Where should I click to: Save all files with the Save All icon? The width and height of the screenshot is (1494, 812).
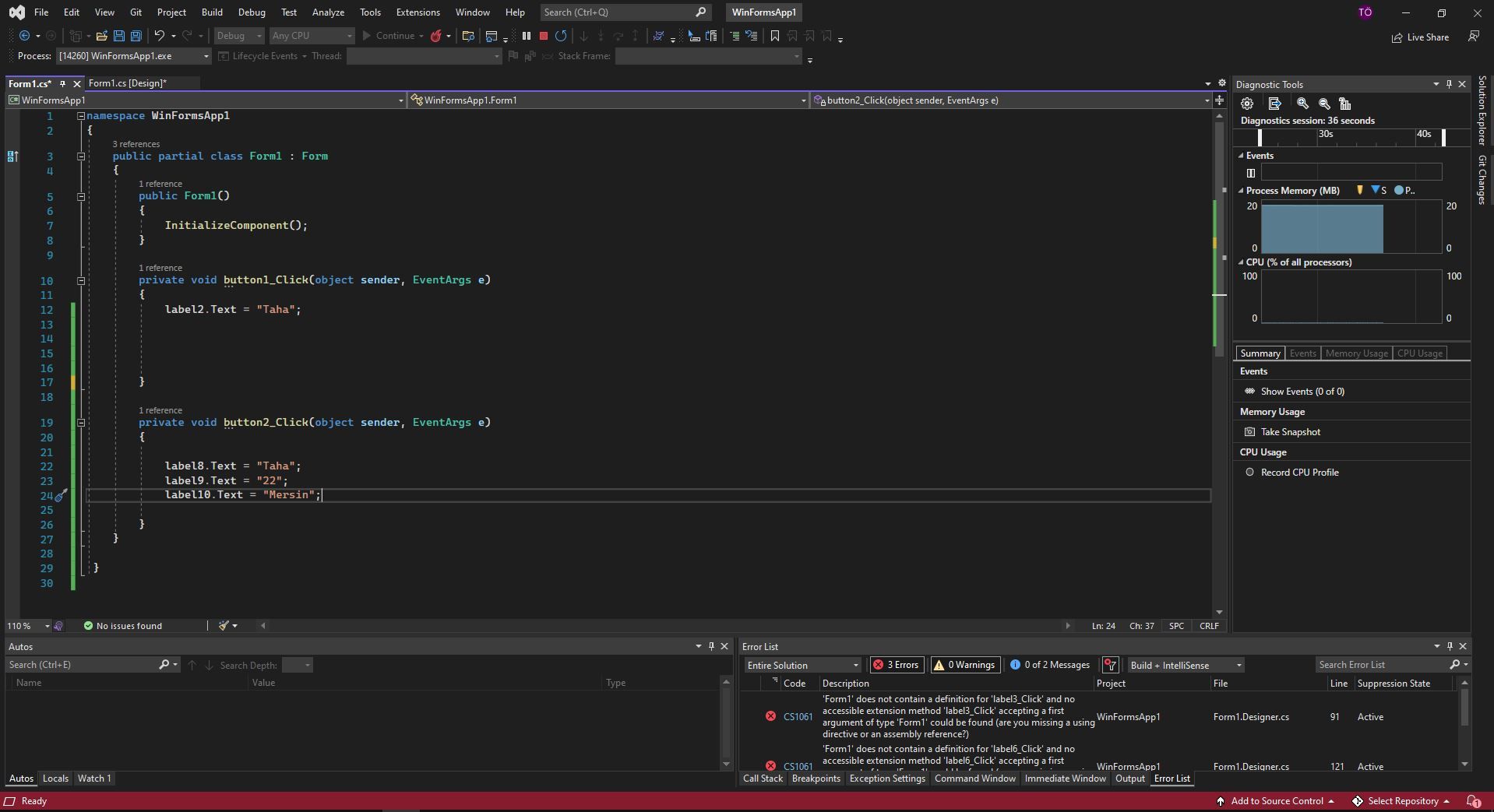point(136,36)
